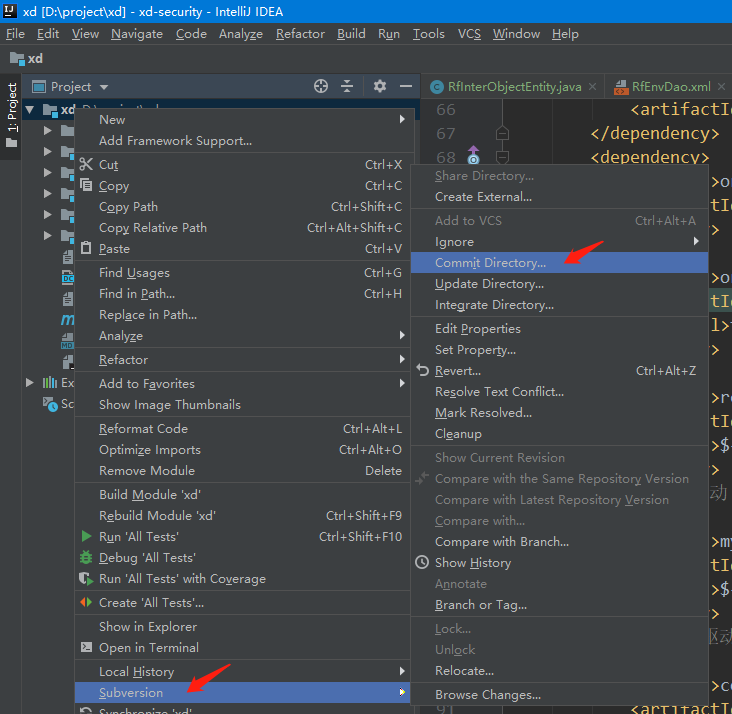Click the fold marker on line 67
The width and height of the screenshot is (732, 714).
pos(502,134)
